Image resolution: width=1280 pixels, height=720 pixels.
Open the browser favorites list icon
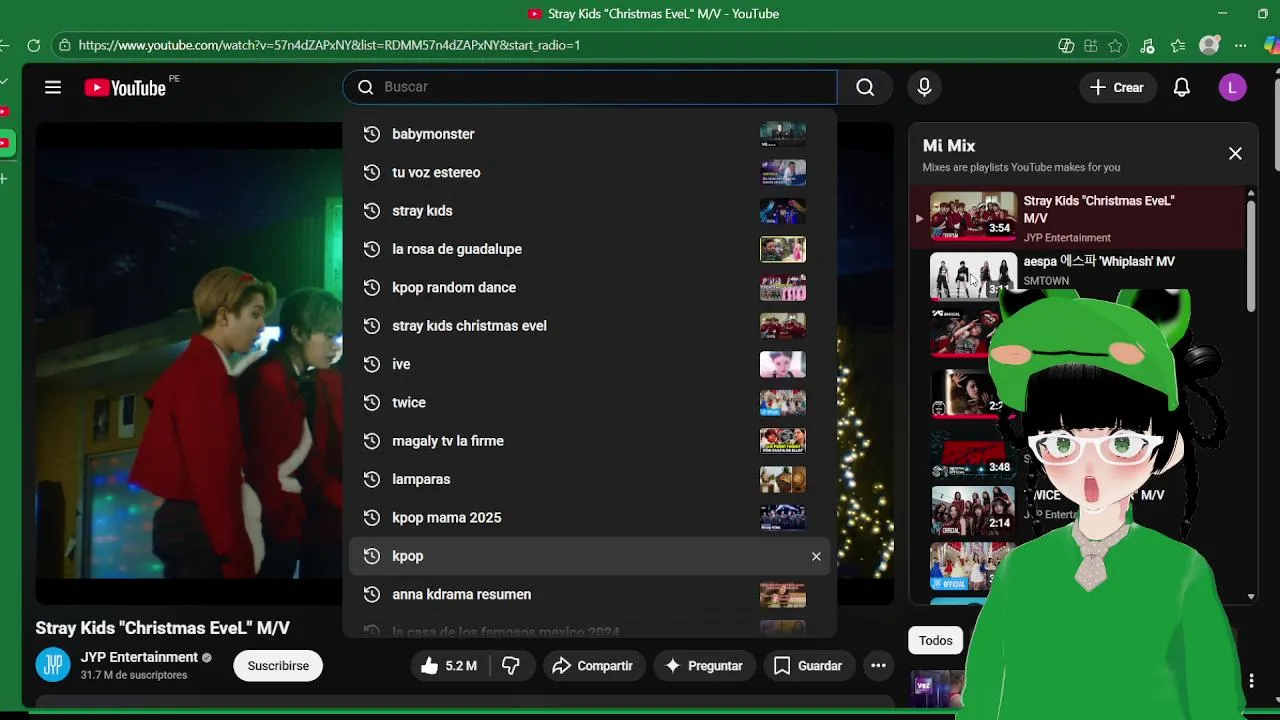pos(1178,45)
